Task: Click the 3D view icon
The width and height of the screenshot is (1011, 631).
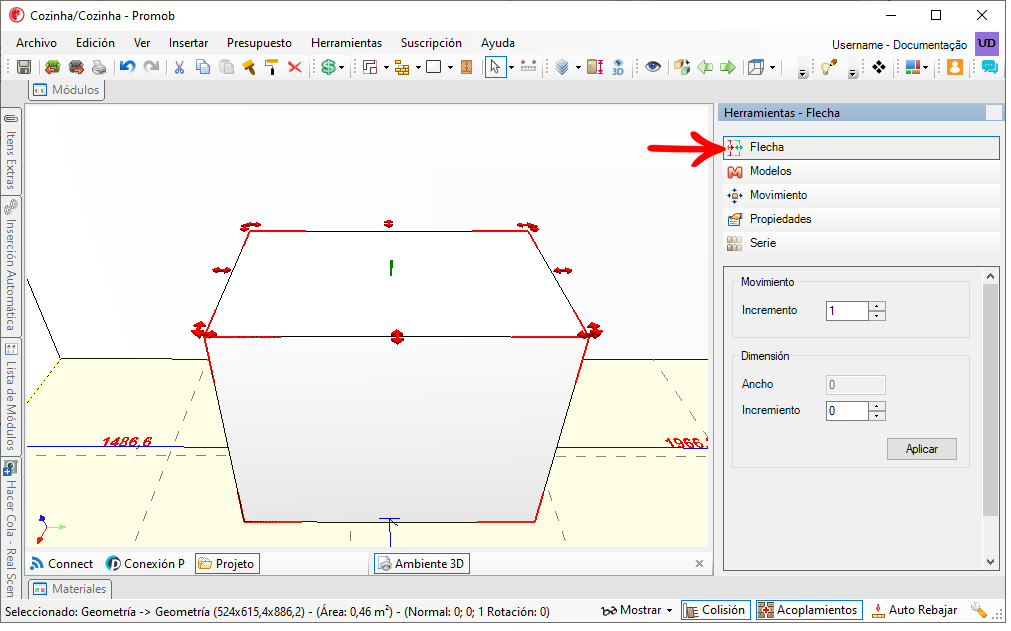Action: [x=618, y=67]
